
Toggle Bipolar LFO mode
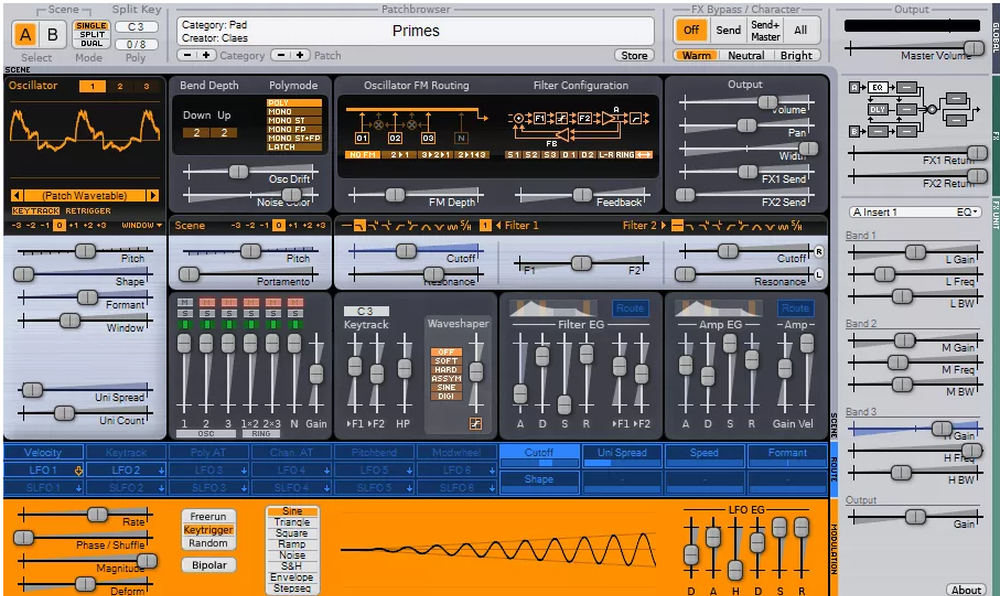coord(209,565)
